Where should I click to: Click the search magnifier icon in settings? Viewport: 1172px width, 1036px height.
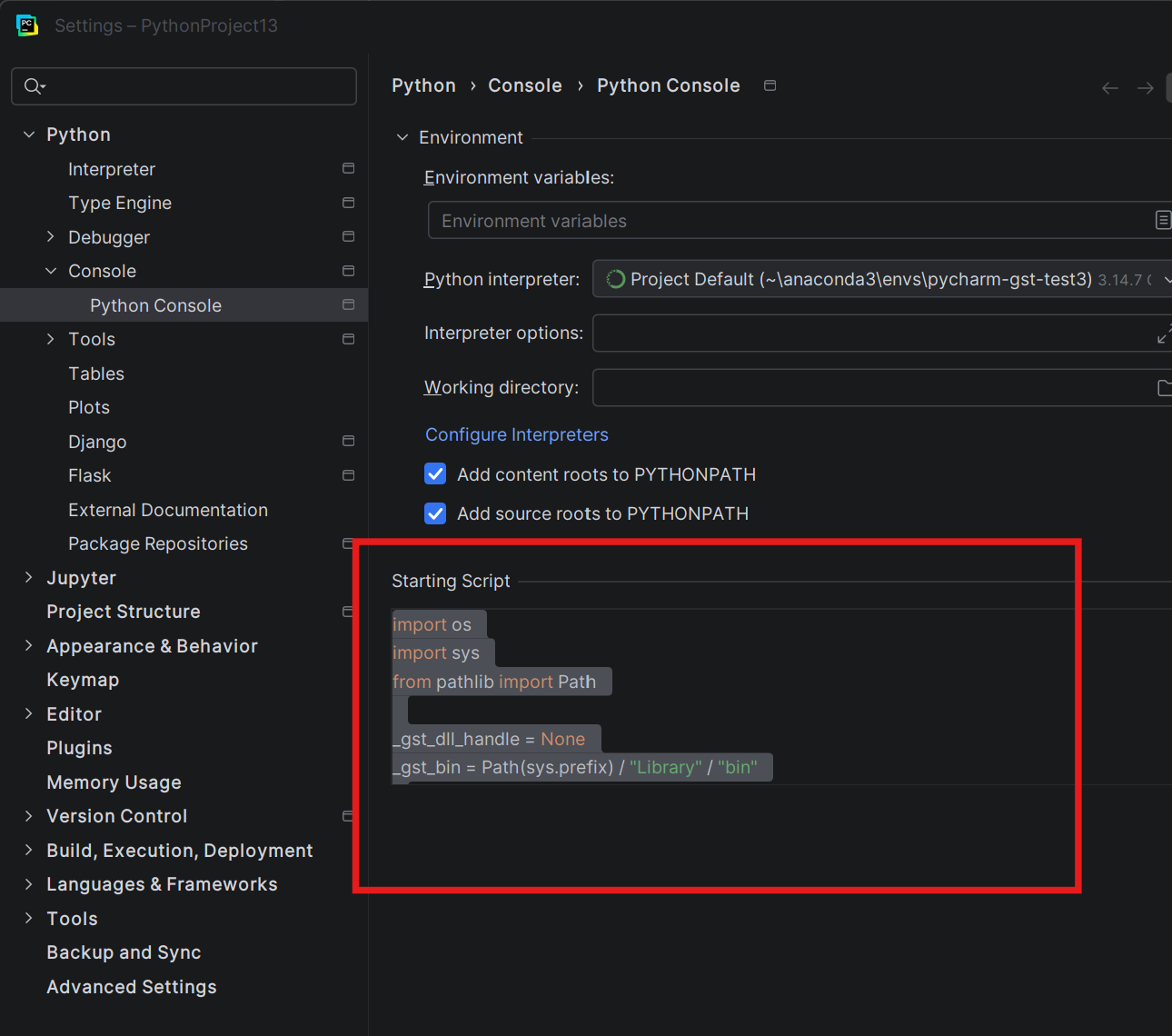pos(34,86)
